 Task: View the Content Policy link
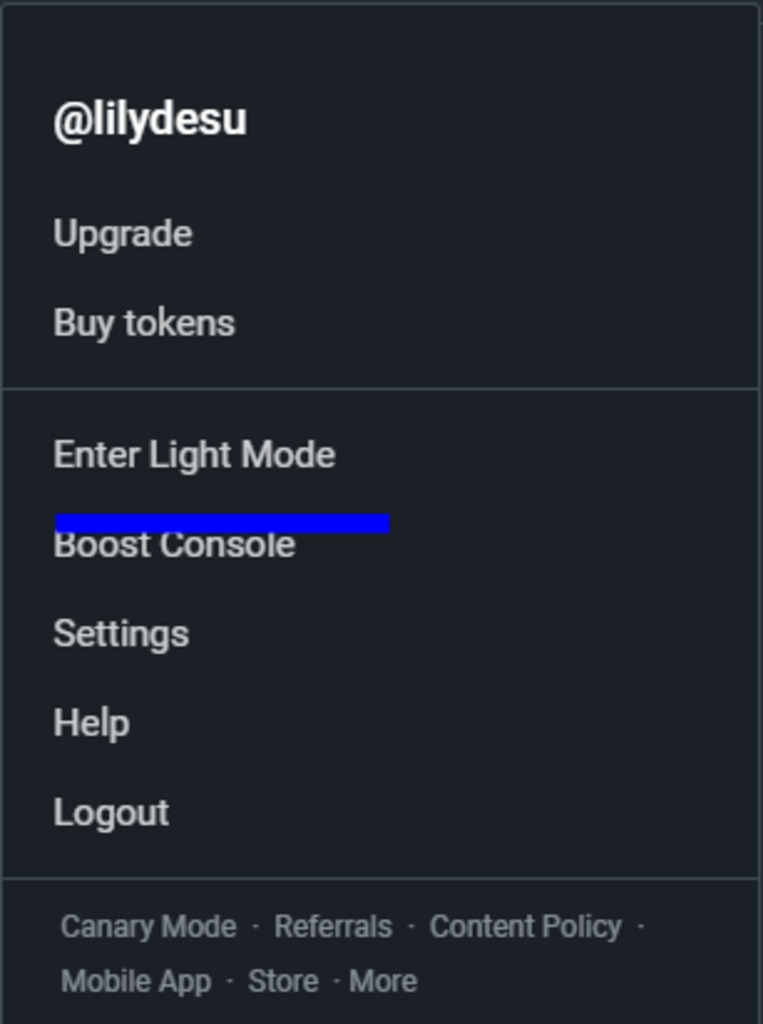click(525, 927)
